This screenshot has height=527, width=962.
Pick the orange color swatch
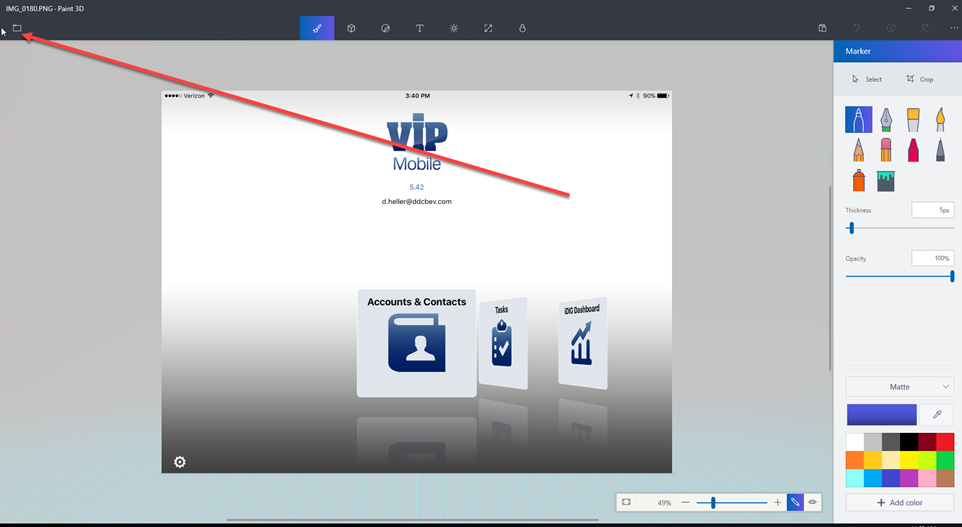tap(855, 460)
